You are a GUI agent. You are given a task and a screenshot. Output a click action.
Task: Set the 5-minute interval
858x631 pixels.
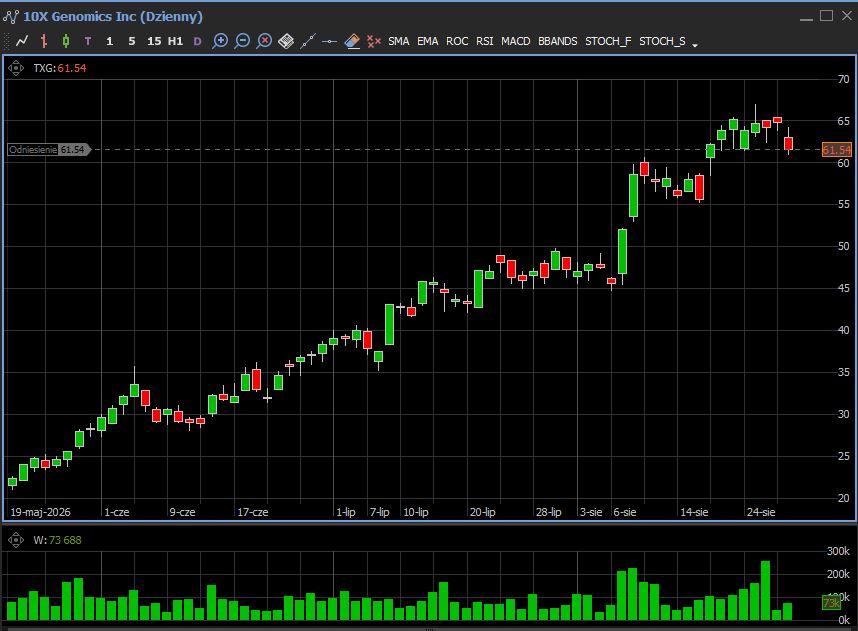[131, 41]
